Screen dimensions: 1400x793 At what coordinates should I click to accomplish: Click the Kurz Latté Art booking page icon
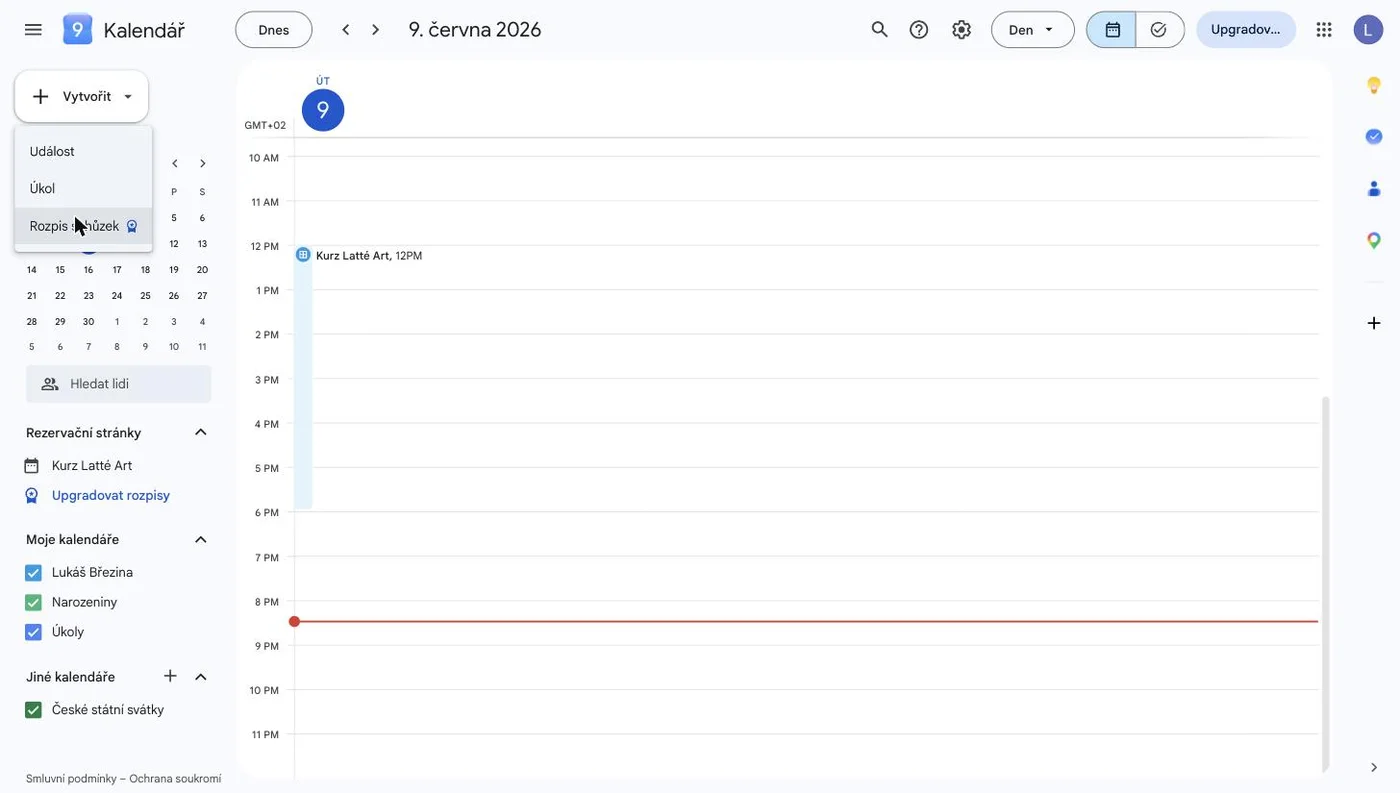tap(32, 466)
